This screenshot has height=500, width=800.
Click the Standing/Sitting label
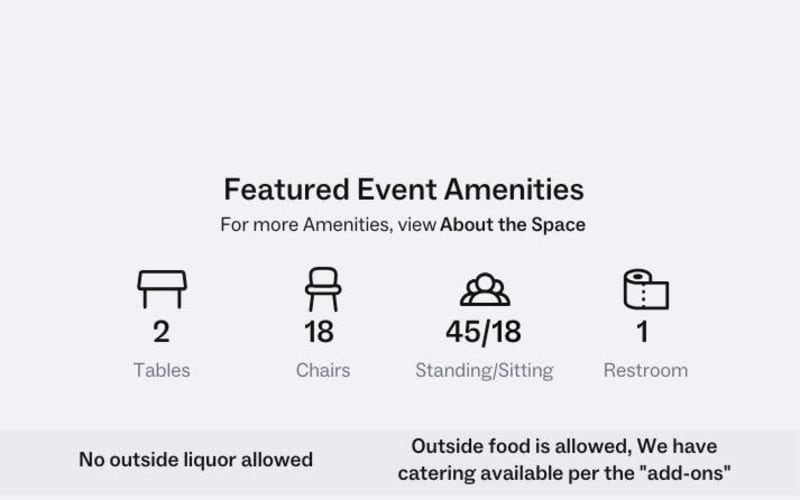(484, 370)
